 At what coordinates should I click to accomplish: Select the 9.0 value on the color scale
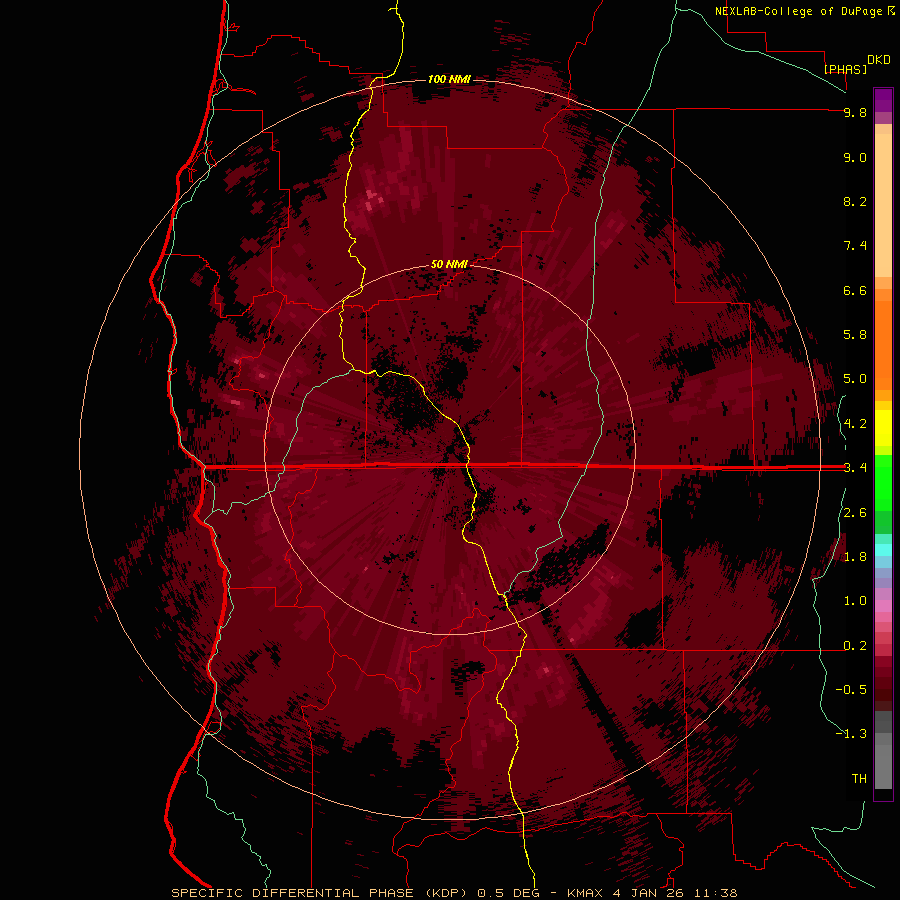(x=855, y=157)
